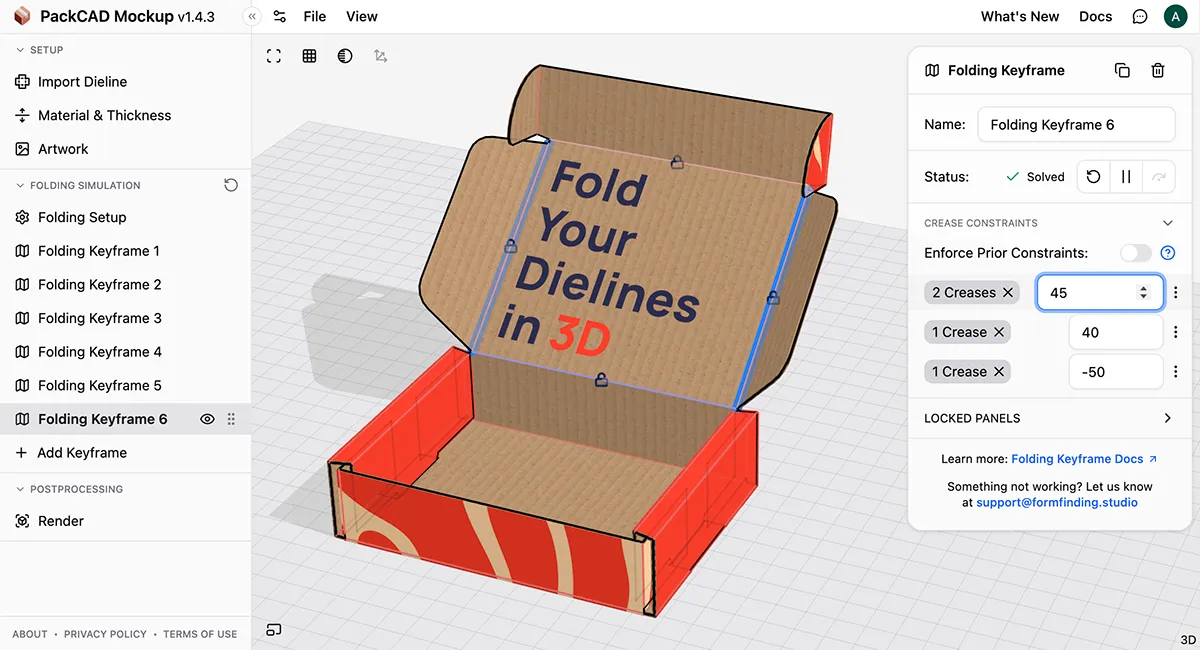Click the lock icon on the left crease
The image size is (1200, 650).
click(511, 244)
